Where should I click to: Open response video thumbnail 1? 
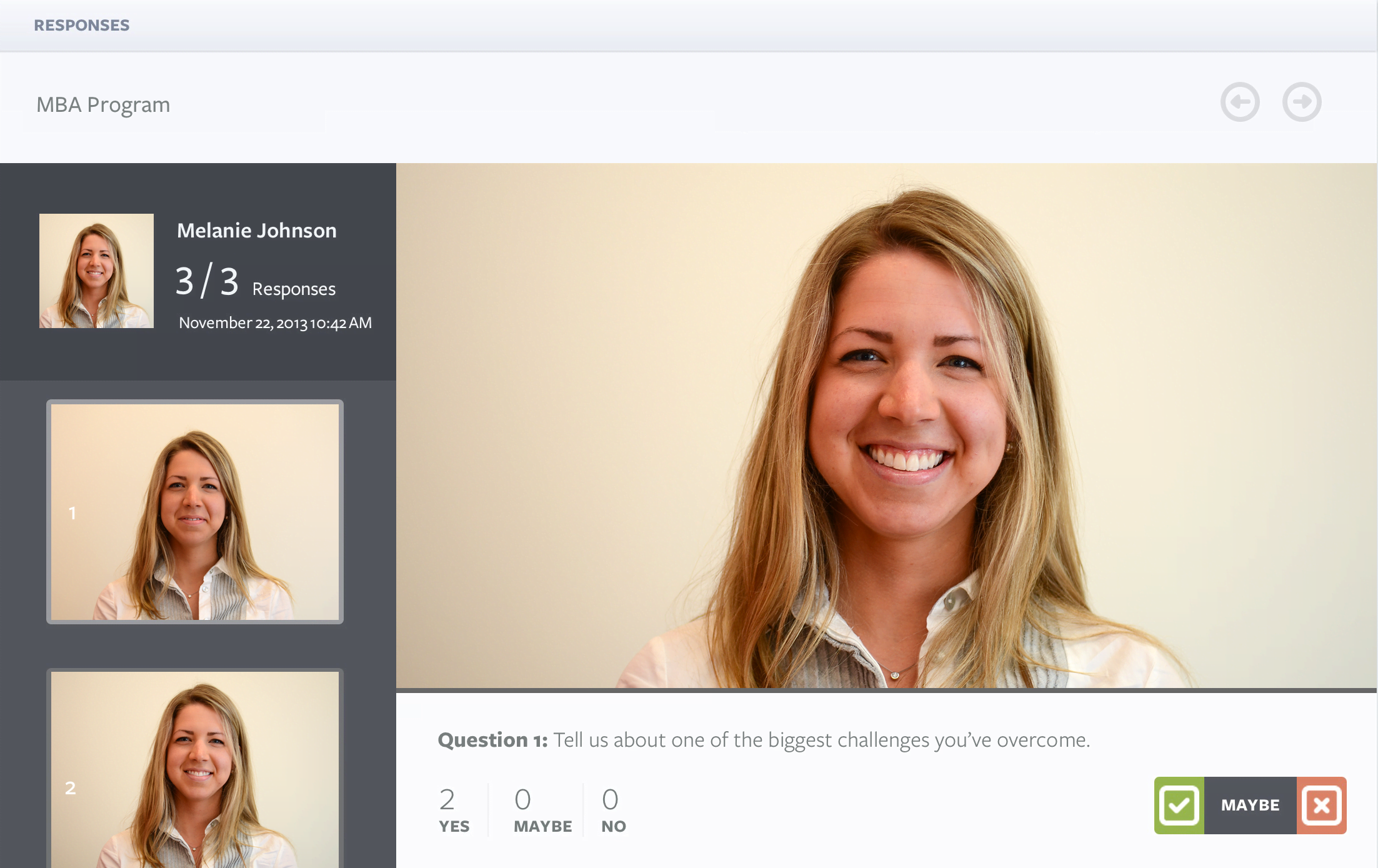(195, 512)
